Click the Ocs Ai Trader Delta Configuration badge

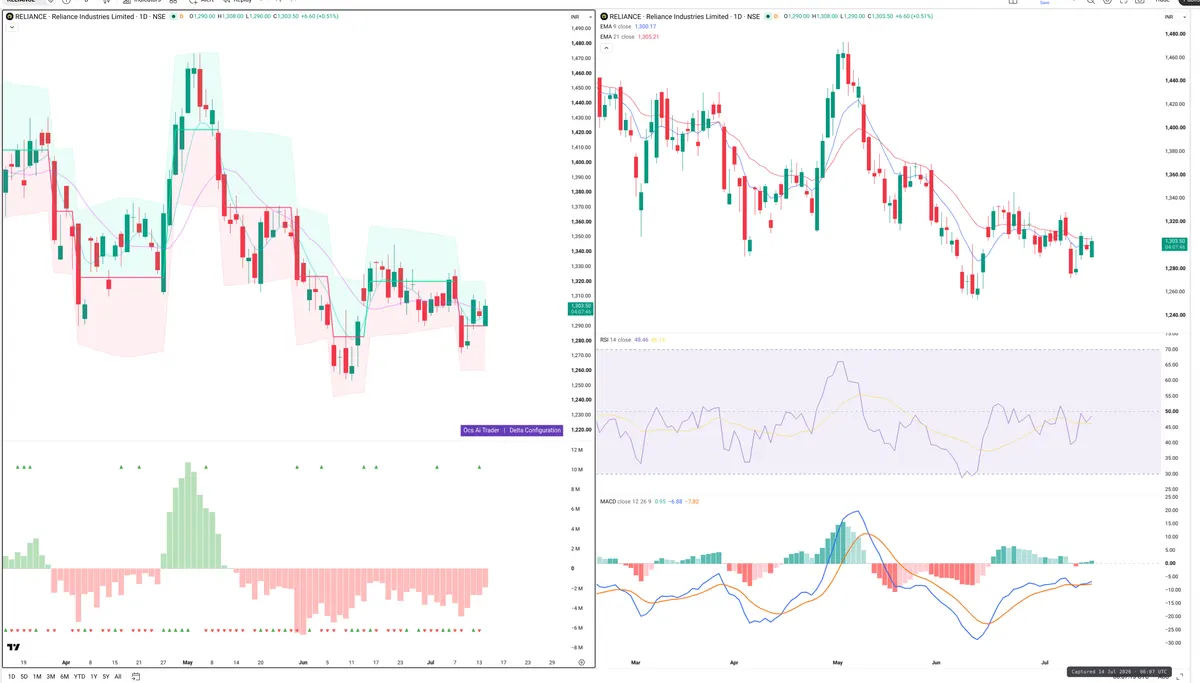pos(511,430)
